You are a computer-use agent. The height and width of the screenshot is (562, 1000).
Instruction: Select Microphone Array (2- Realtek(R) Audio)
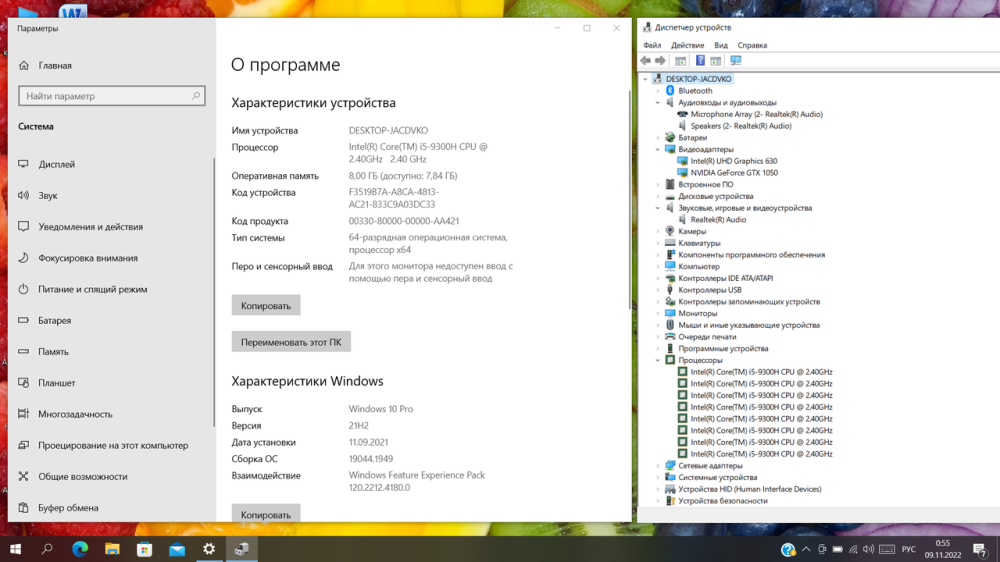pyautogui.click(x=756, y=114)
